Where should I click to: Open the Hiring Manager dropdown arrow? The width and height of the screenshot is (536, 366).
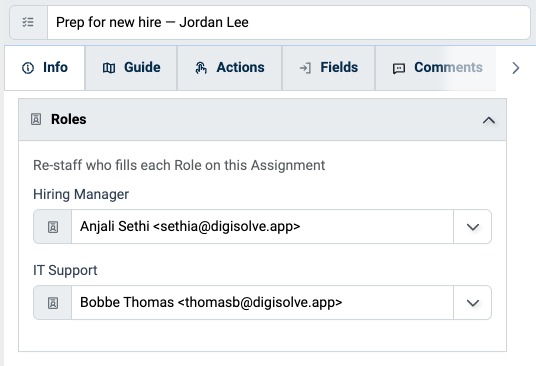click(x=473, y=227)
